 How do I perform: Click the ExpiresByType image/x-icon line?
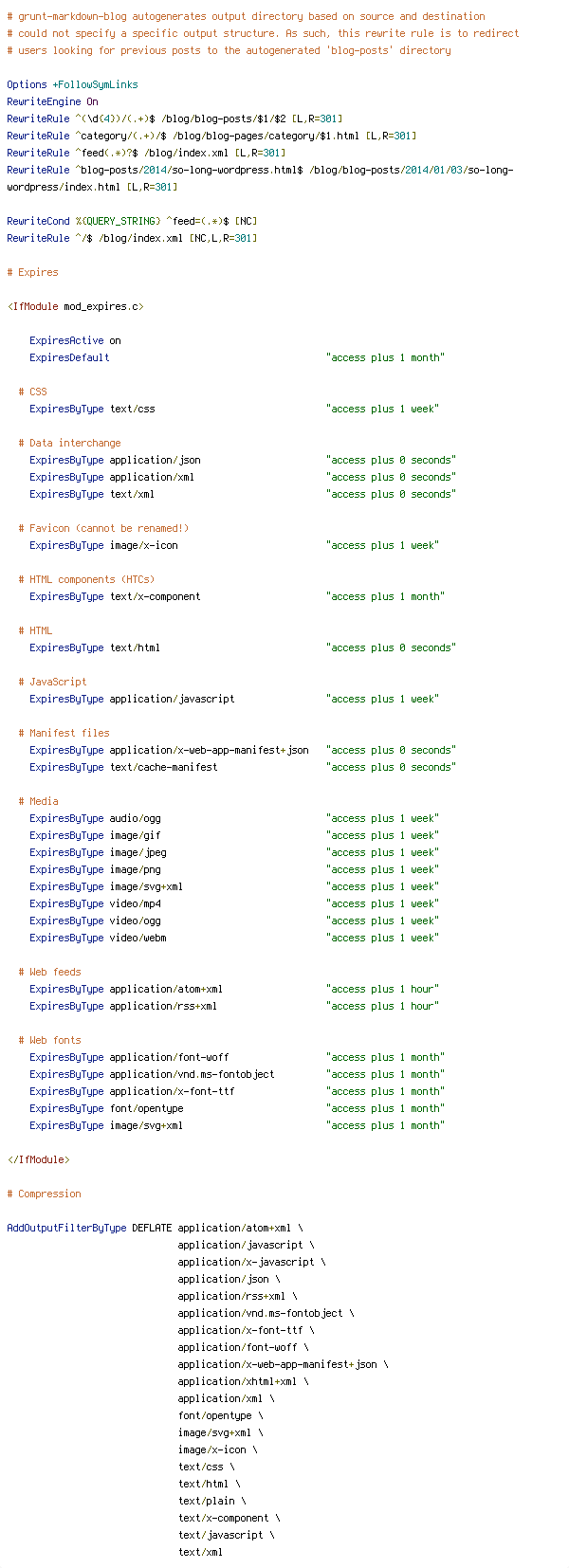pyautogui.click(x=234, y=545)
